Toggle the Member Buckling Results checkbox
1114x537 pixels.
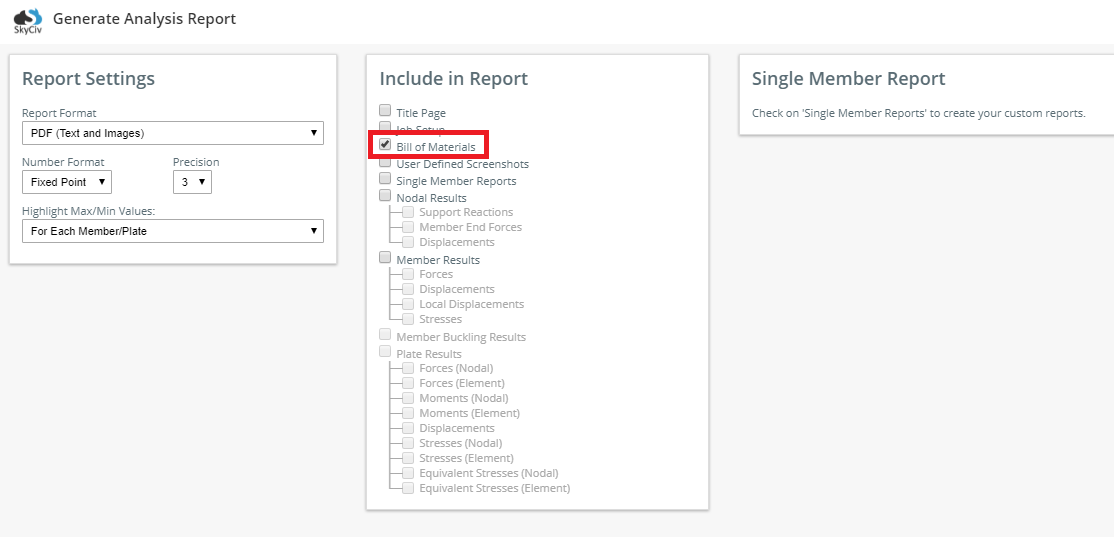click(385, 334)
